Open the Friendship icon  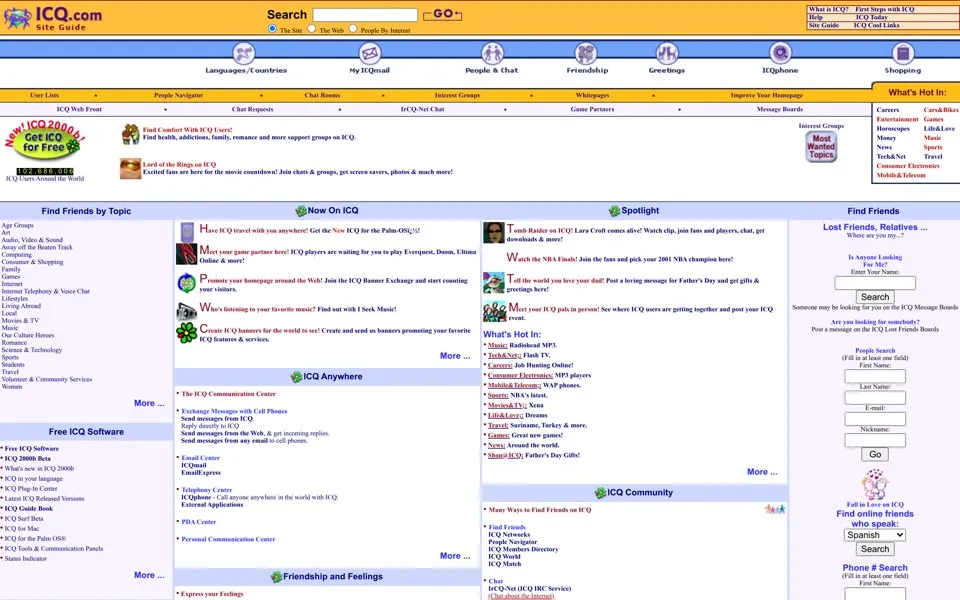click(x=586, y=54)
